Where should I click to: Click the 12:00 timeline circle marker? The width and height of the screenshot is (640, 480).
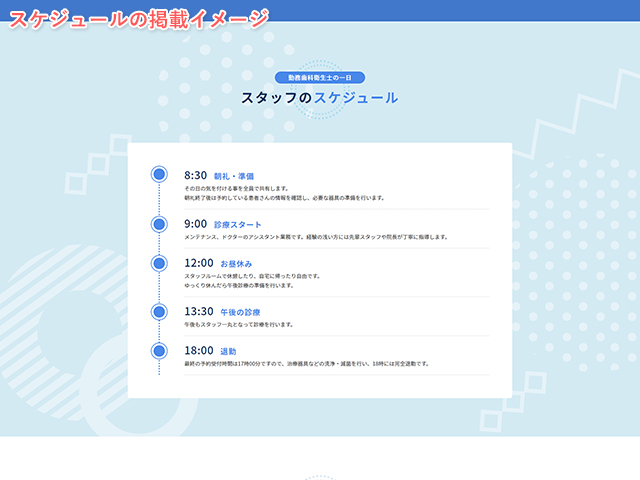coord(159,263)
